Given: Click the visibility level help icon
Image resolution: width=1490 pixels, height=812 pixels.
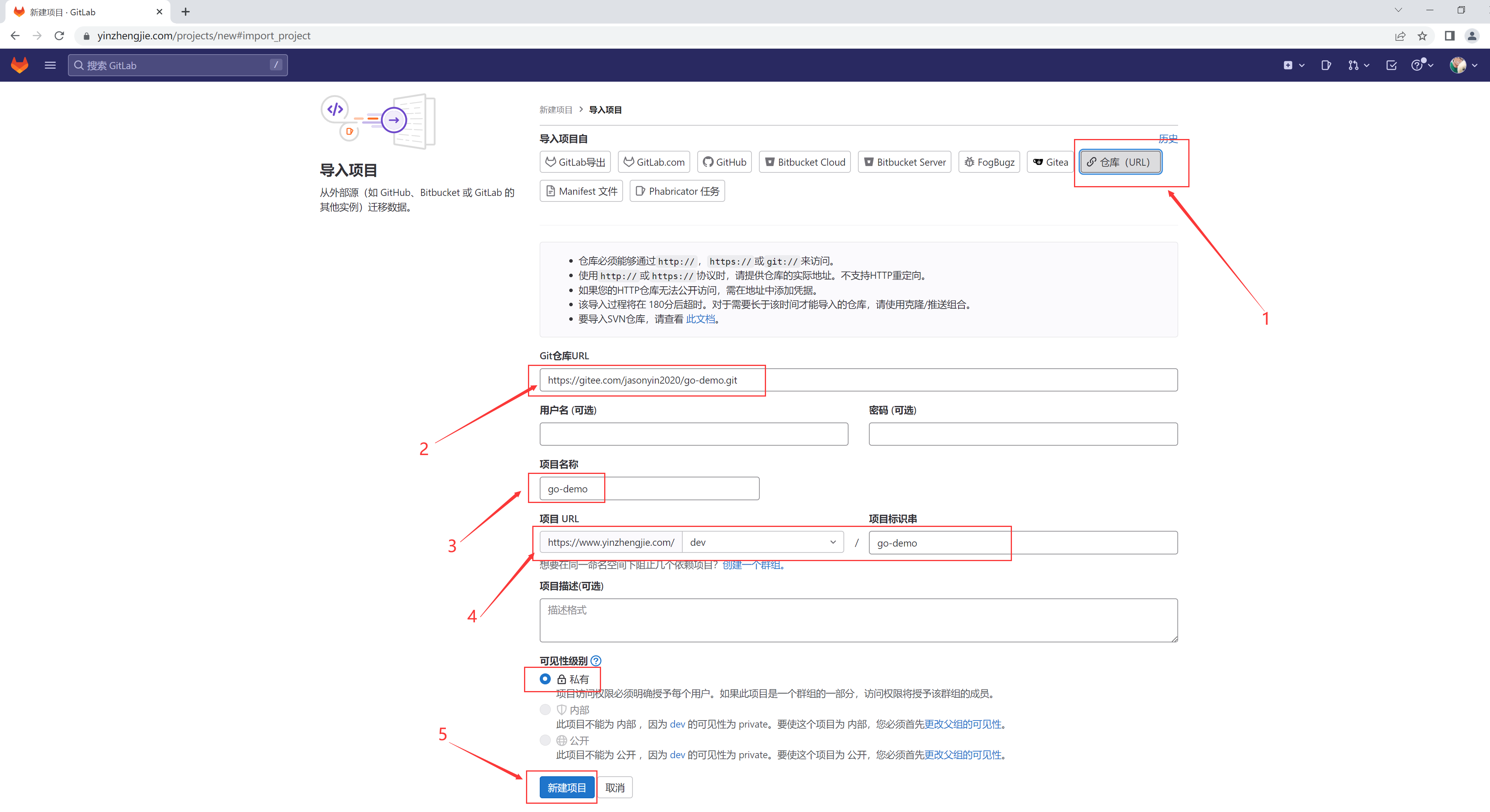Looking at the screenshot, I should point(596,660).
